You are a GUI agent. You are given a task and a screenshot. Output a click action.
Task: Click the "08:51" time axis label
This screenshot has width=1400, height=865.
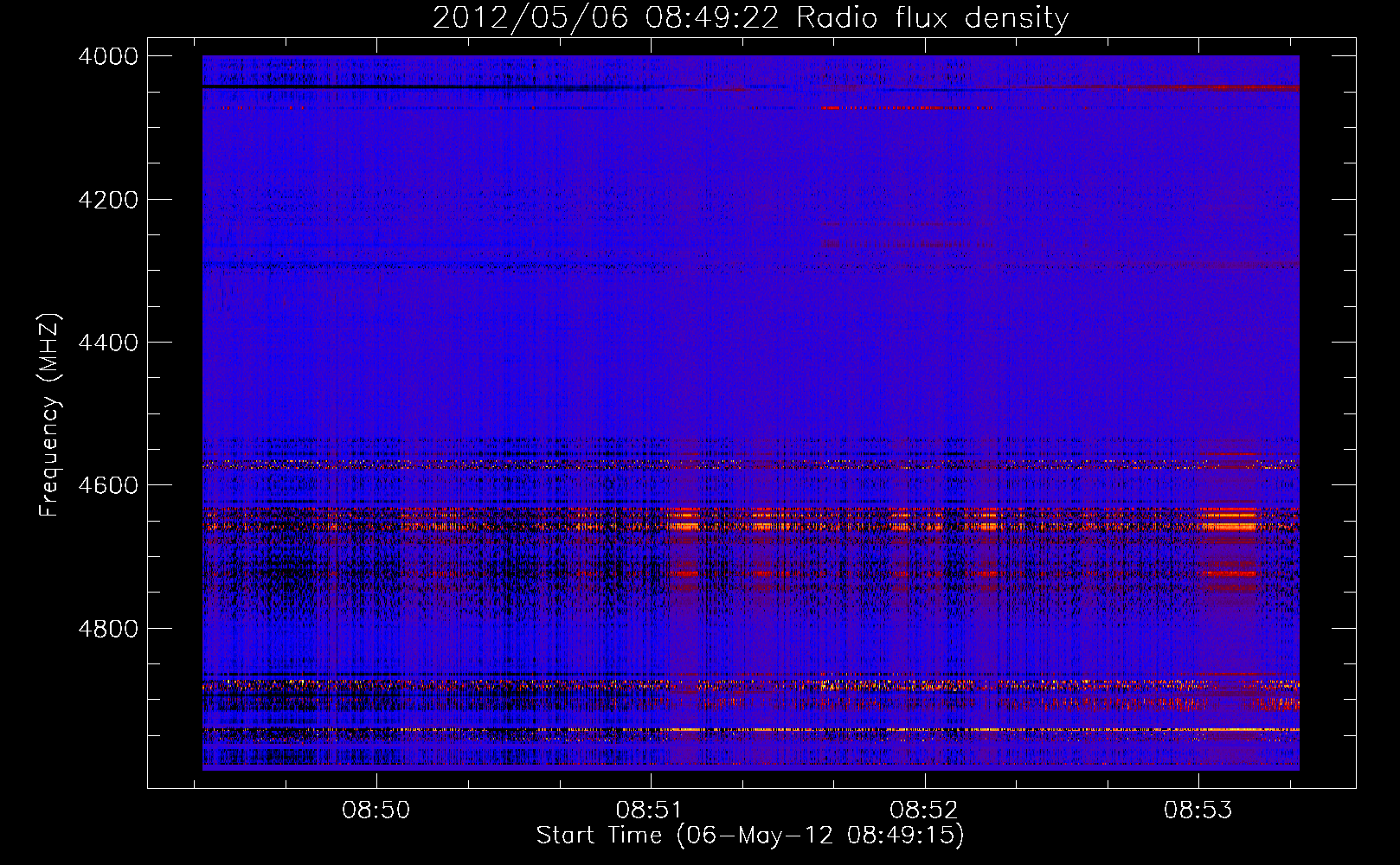[650, 811]
